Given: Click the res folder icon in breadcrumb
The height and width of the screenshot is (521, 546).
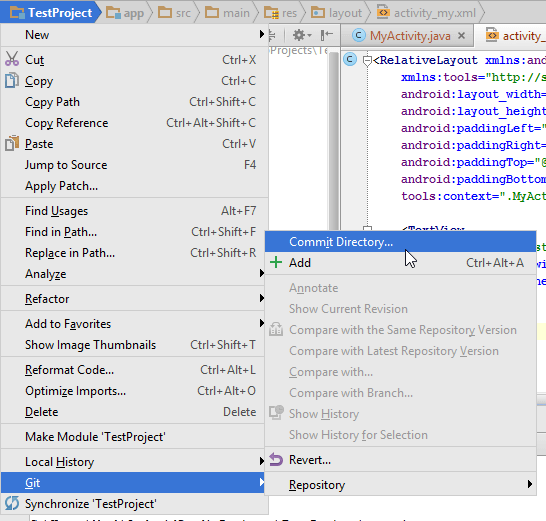Looking at the screenshot, I should pyautogui.click(x=271, y=13).
